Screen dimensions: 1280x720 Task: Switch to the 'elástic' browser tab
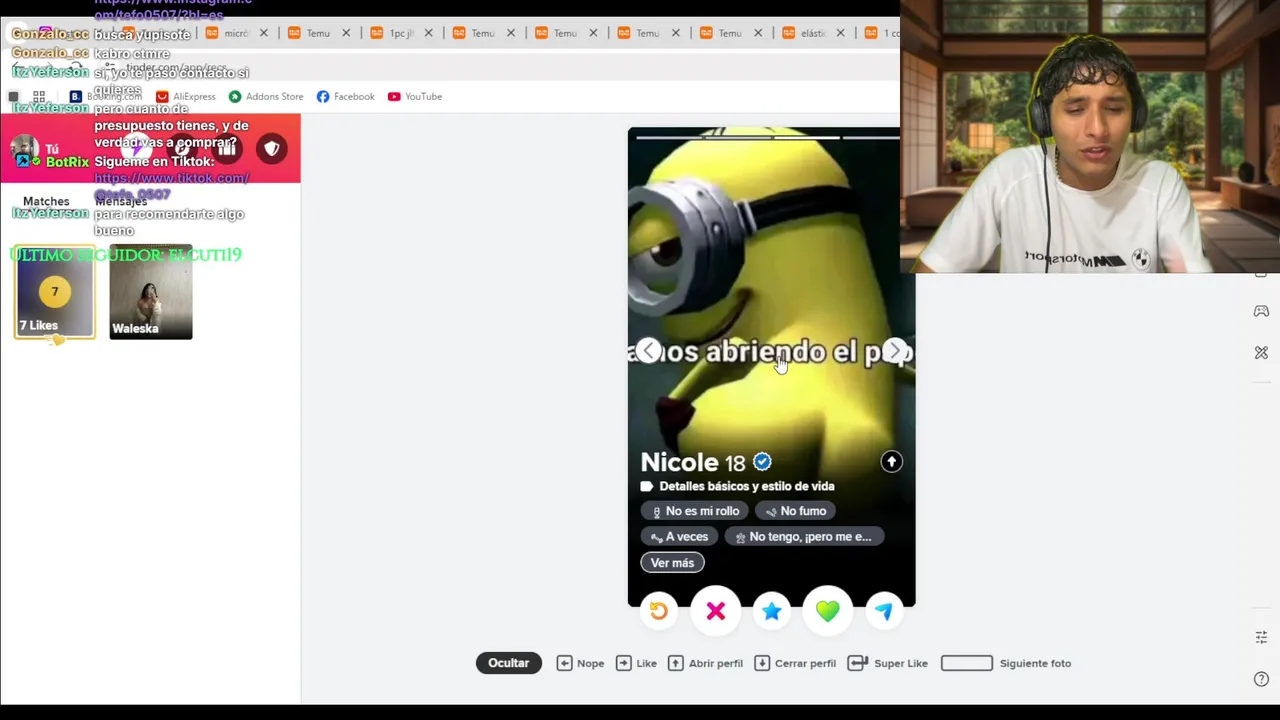pyautogui.click(x=813, y=33)
